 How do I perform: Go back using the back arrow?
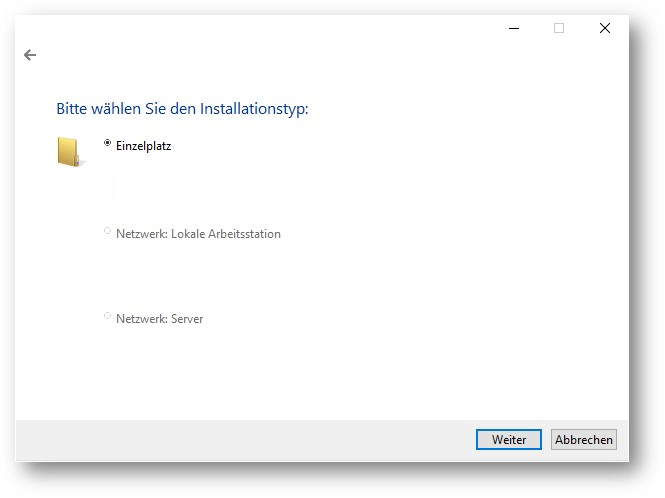coord(30,55)
